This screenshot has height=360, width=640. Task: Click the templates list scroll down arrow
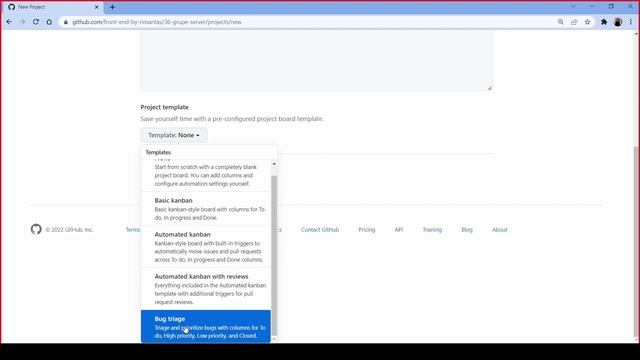click(x=274, y=339)
